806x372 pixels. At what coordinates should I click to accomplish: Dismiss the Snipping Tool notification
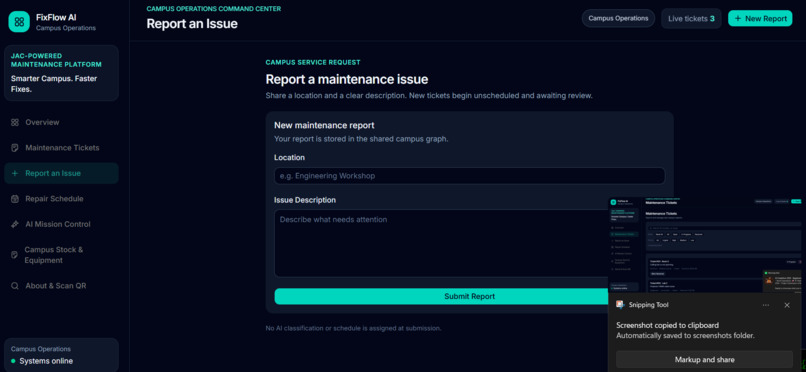(x=787, y=305)
